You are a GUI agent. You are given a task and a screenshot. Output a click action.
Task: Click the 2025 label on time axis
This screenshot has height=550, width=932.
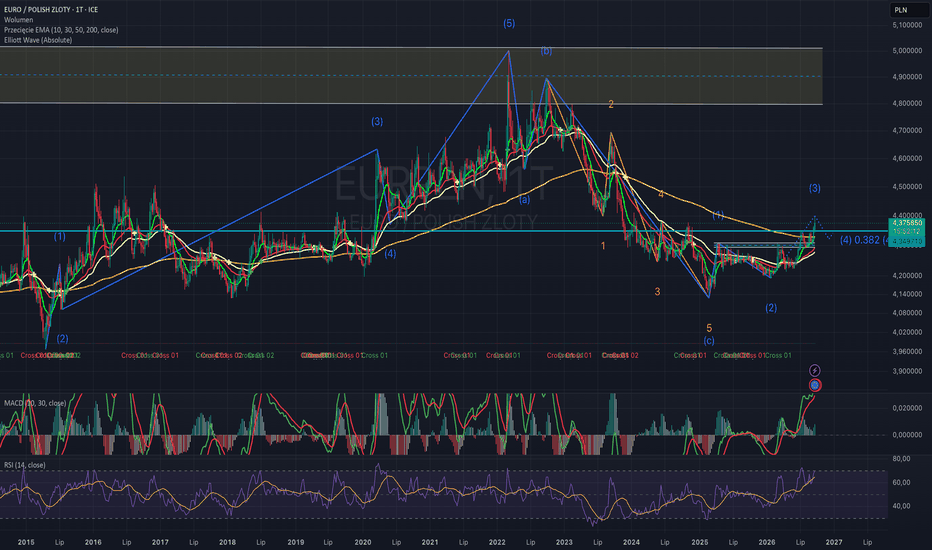point(700,542)
